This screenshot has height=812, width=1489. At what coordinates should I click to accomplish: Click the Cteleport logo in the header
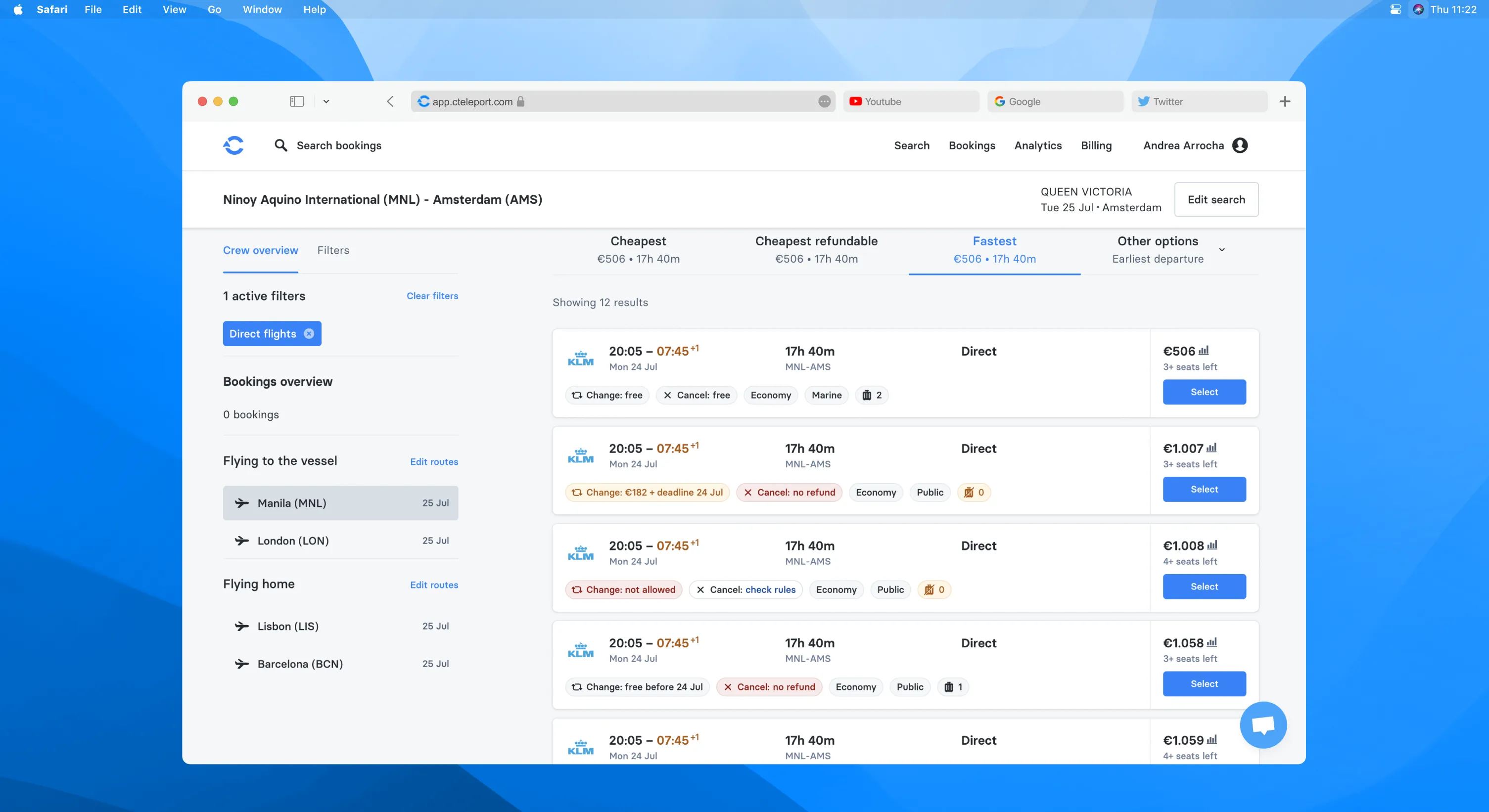pyautogui.click(x=233, y=146)
